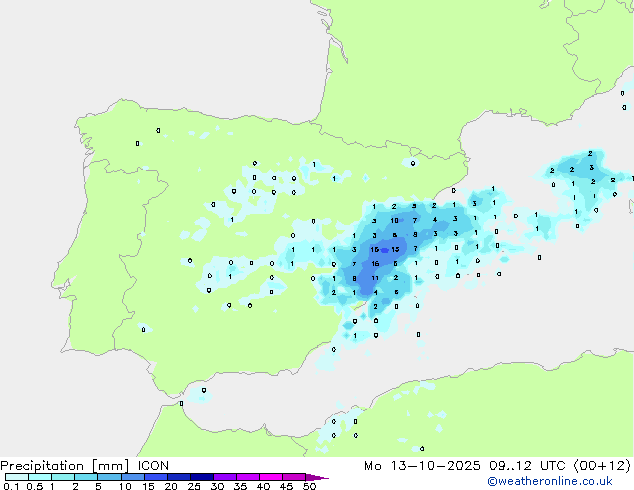This screenshot has width=634, height=490.
Task: Click the '09..12 UTC' time range text
Action: (x=526, y=466)
